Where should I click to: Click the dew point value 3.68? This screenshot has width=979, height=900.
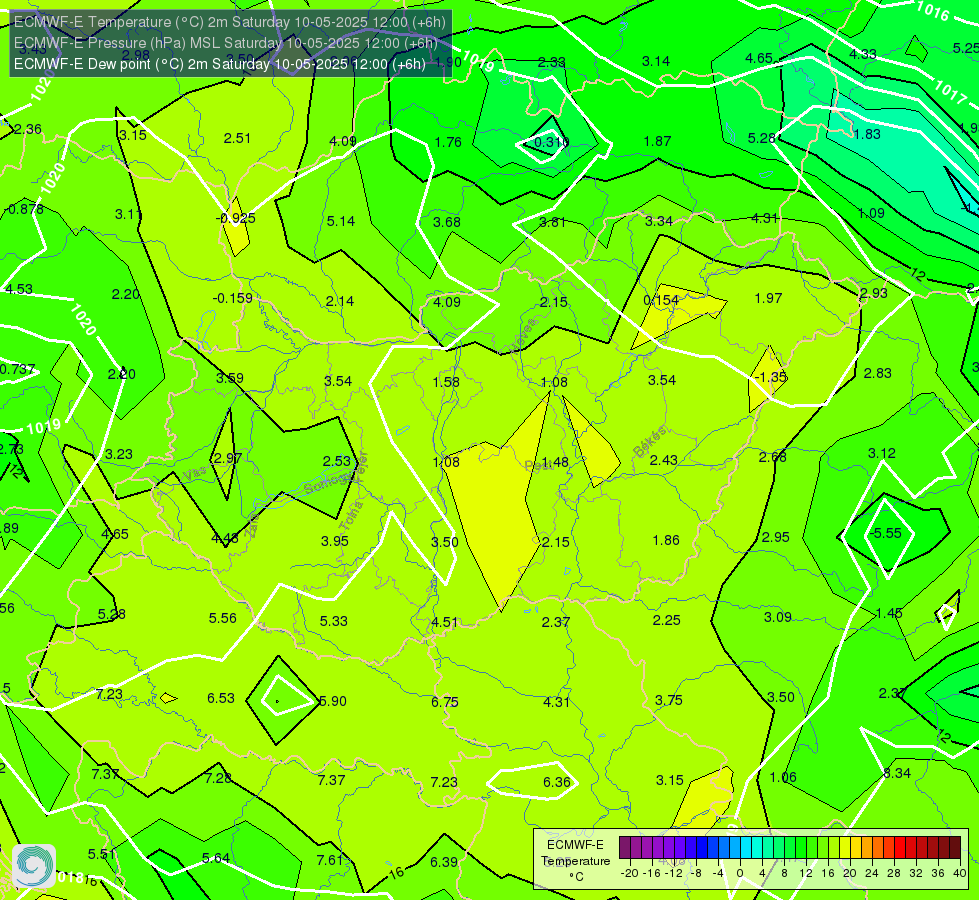(x=447, y=222)
